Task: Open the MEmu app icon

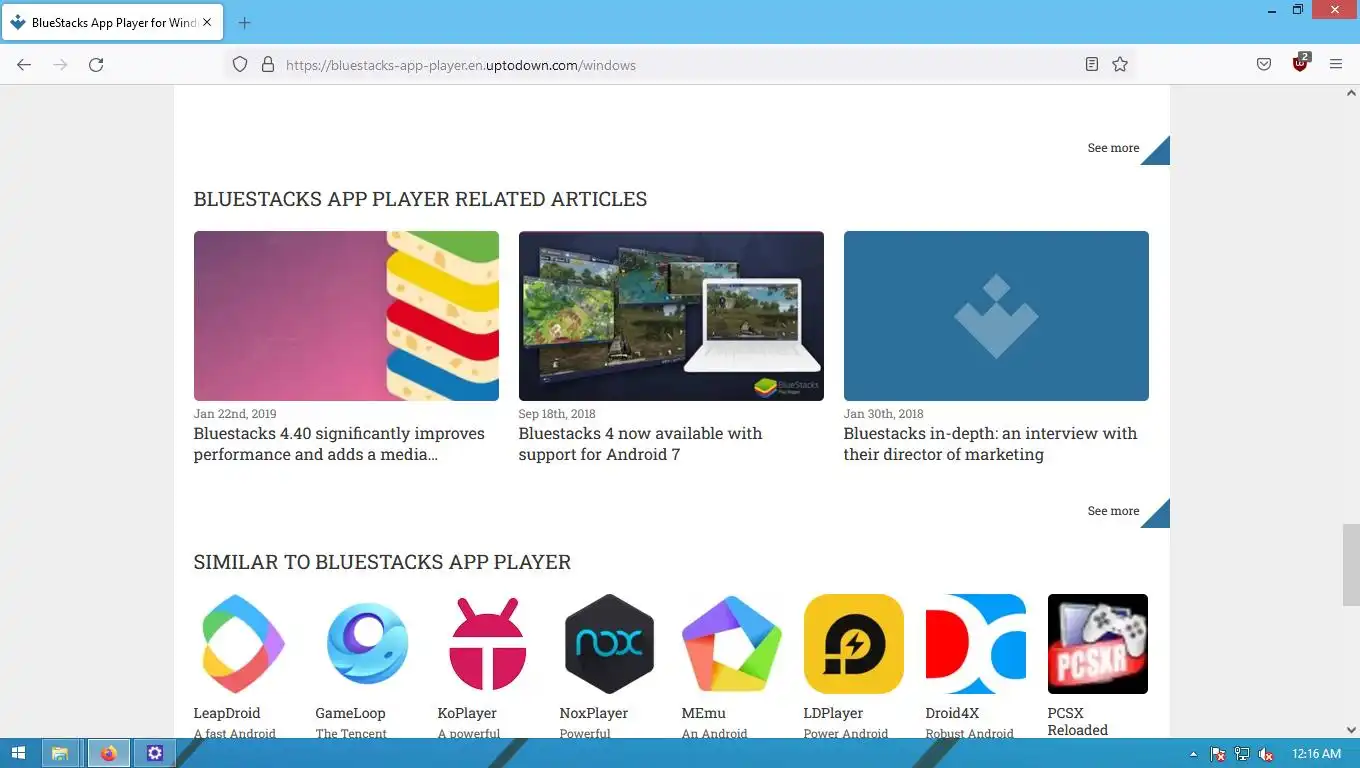Action: [x=731, y=644]
